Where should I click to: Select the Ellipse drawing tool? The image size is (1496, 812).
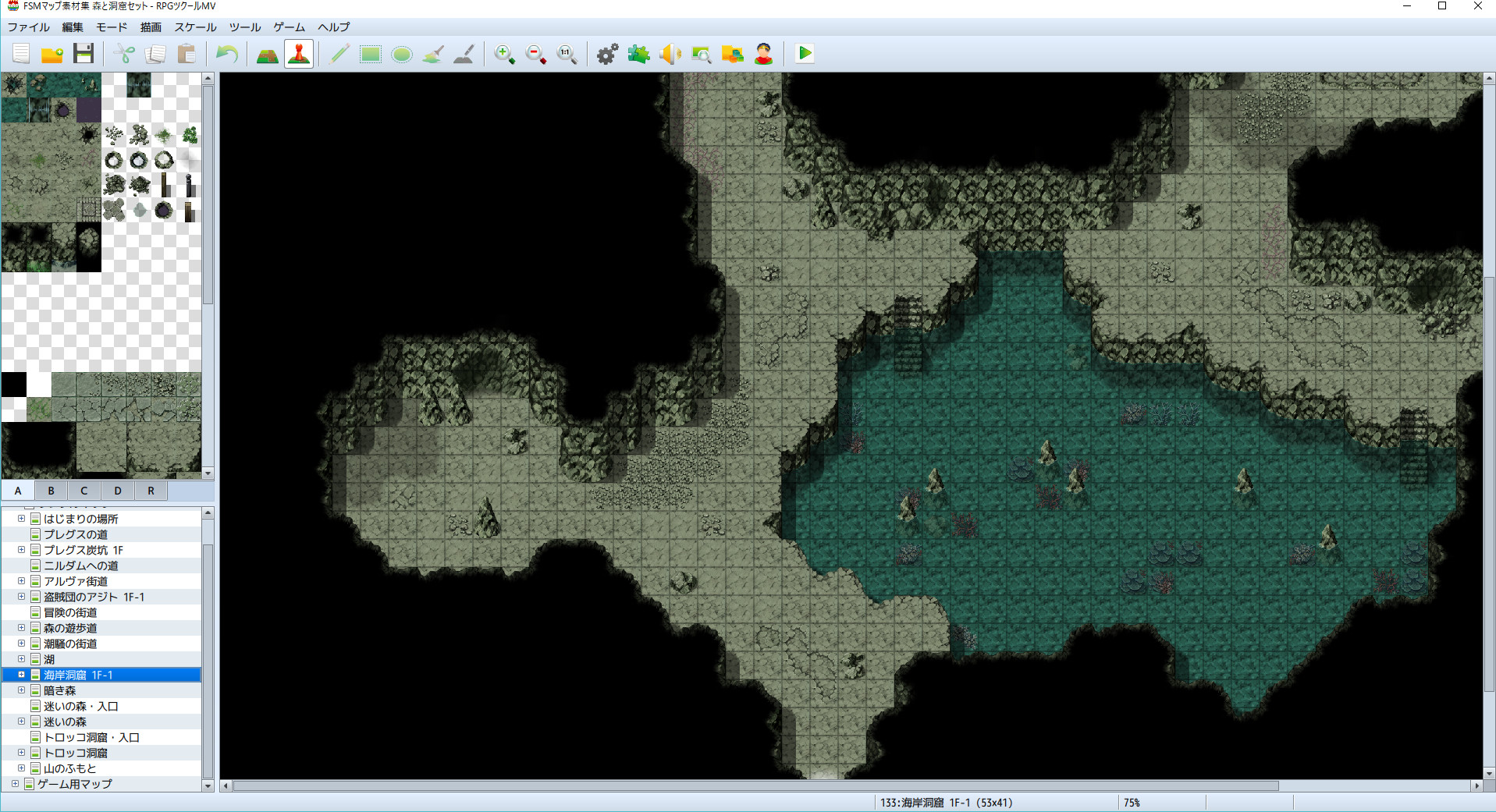tap(402, 54)
